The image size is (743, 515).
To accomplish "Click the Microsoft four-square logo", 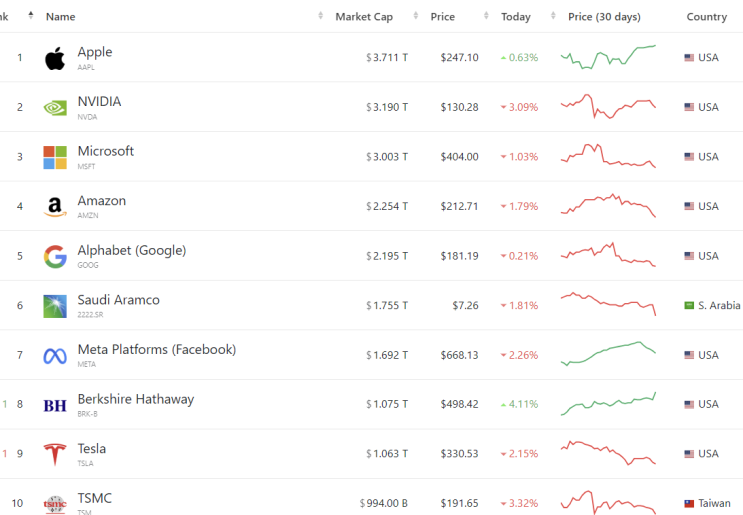I will (x=55, y=157).
